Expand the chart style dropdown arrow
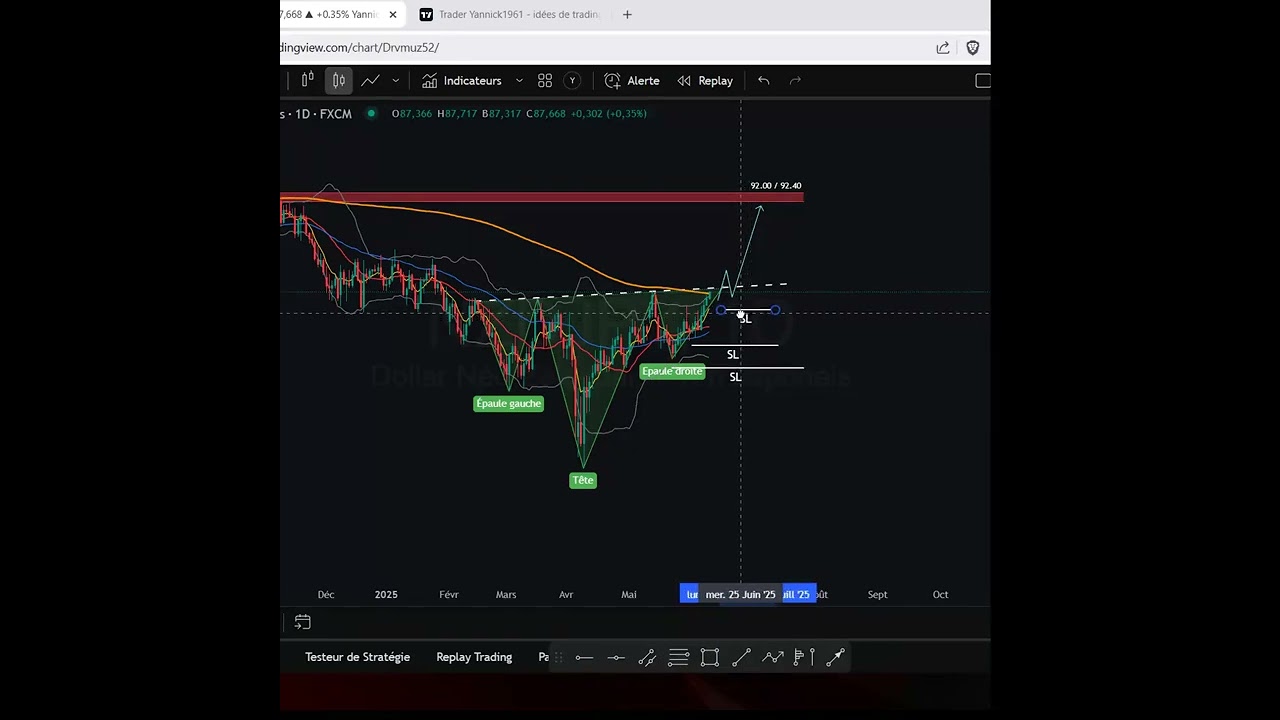 pyautogui.click(x=396, y=81)
